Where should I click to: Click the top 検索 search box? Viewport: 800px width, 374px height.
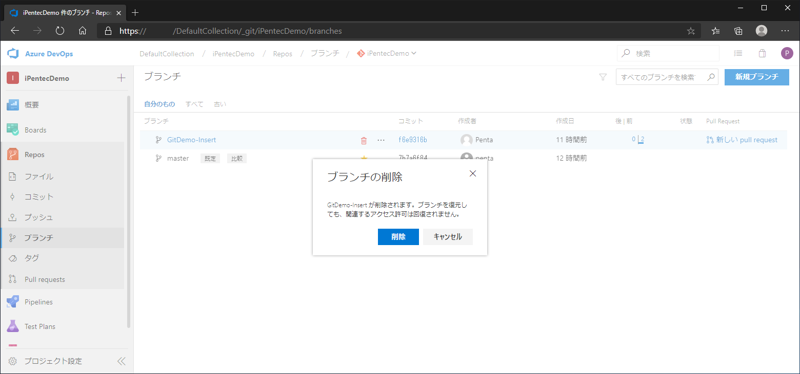point(668,54)
